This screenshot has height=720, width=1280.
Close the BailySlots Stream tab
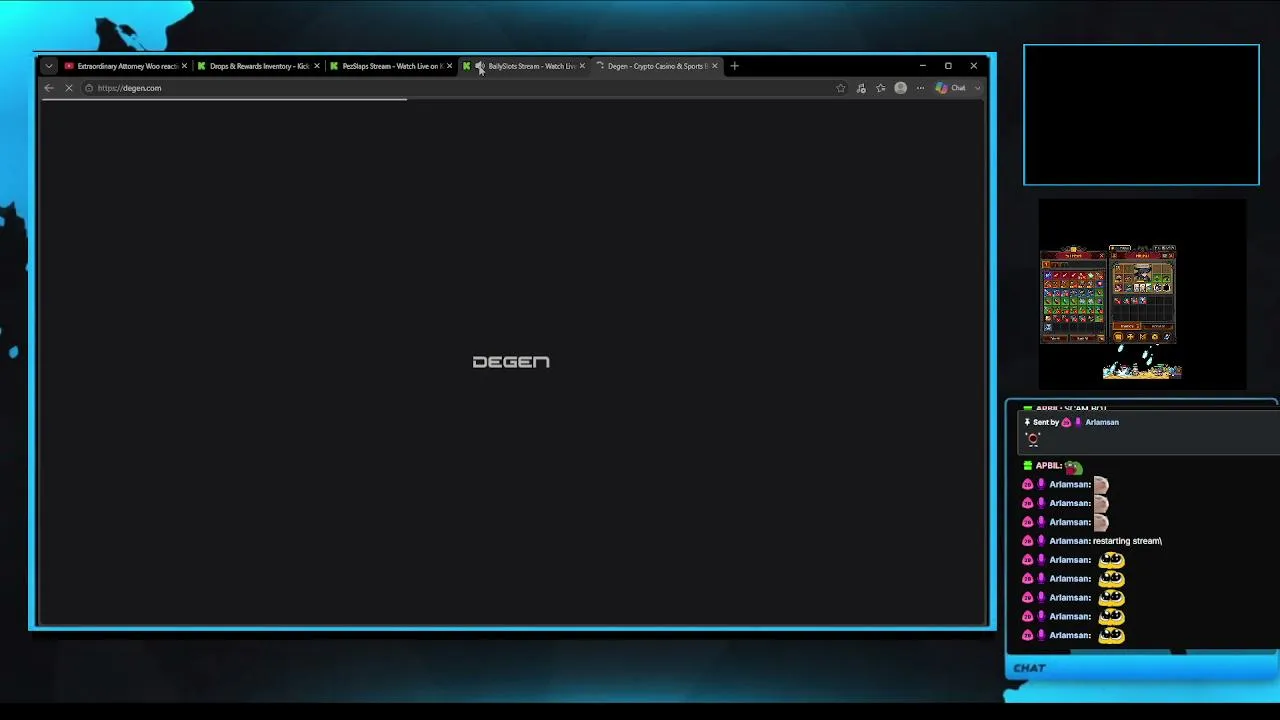582,66
